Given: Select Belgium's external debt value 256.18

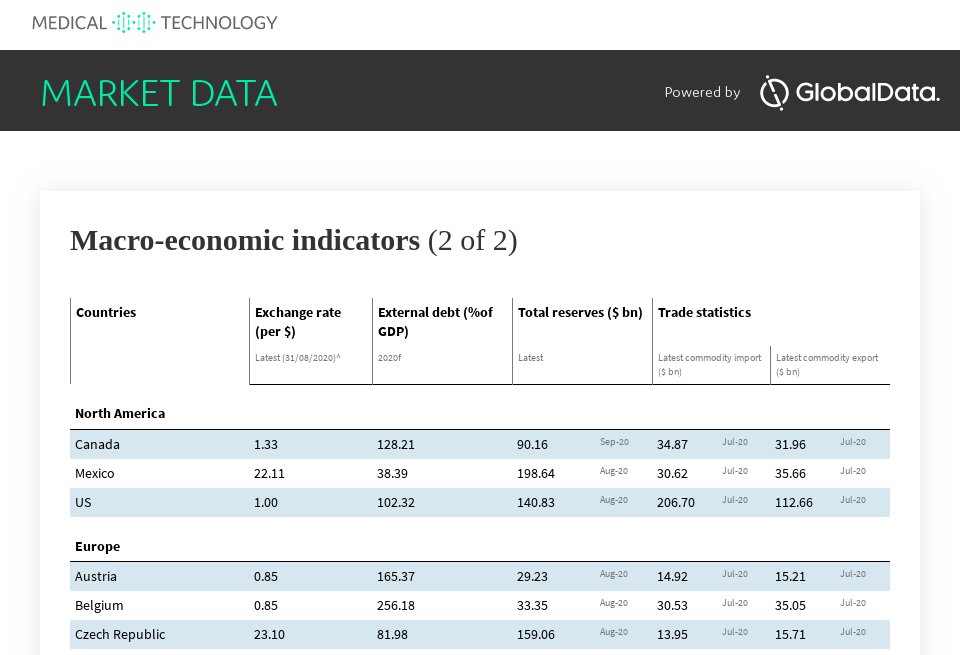Looking at the screenshot, I should tap(397, 605).
